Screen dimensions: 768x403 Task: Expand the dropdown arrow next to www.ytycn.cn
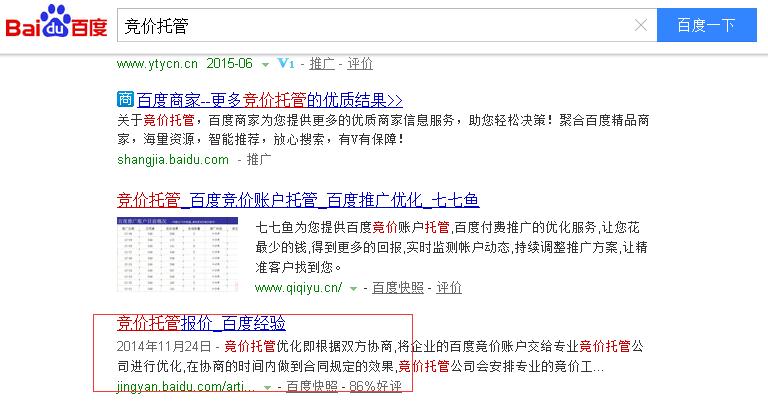(x=265, y=65)
